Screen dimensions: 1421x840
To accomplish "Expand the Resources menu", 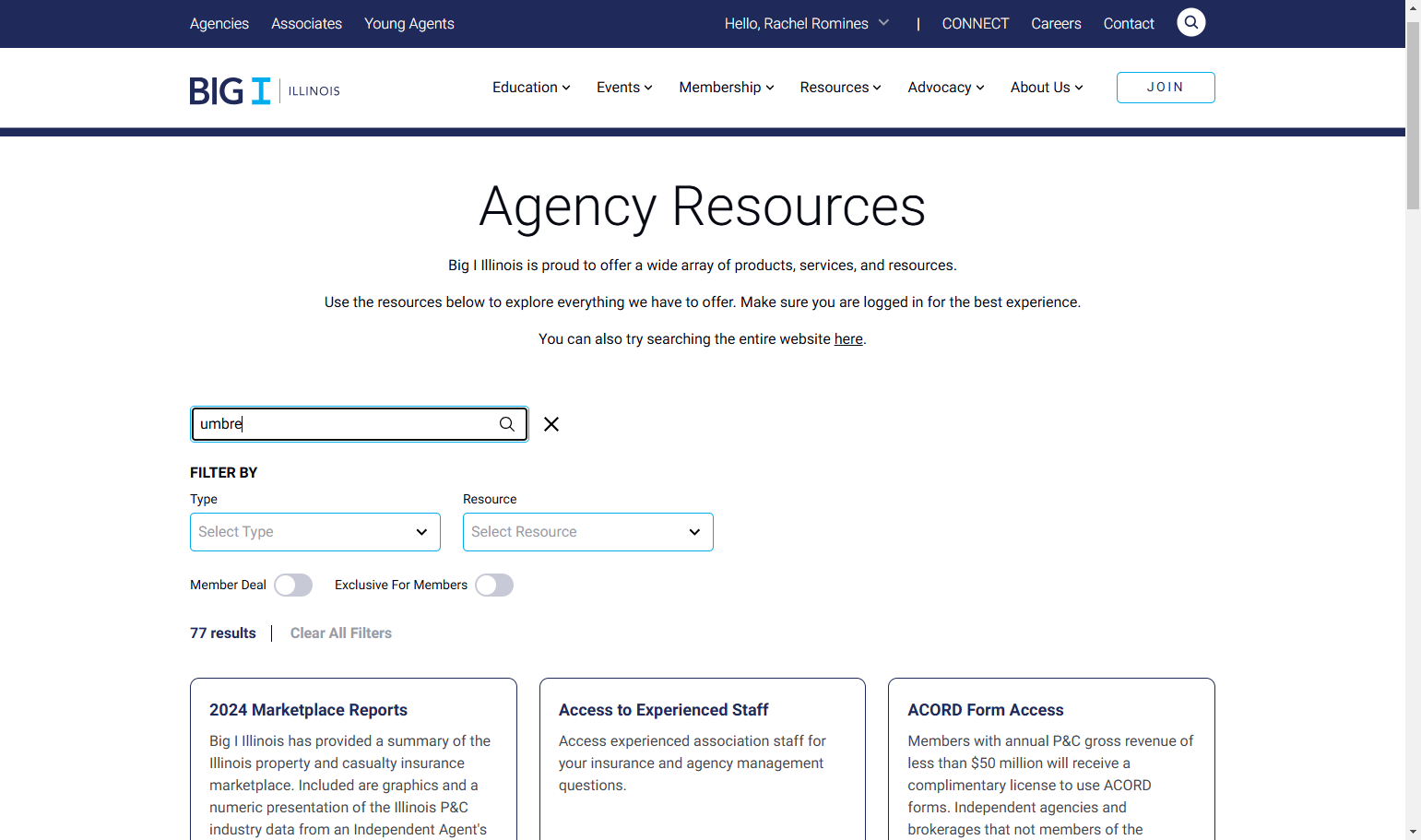I will click(841, 88).
